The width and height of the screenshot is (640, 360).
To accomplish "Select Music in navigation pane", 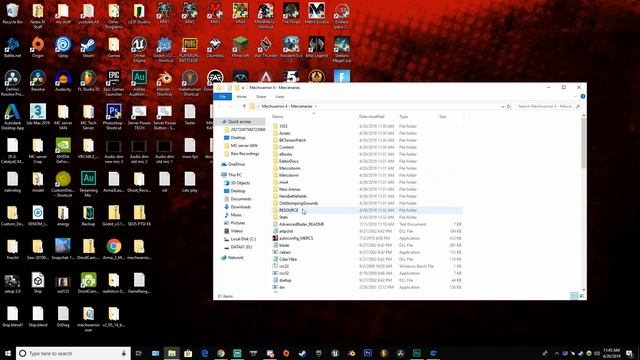I will 236,215.
